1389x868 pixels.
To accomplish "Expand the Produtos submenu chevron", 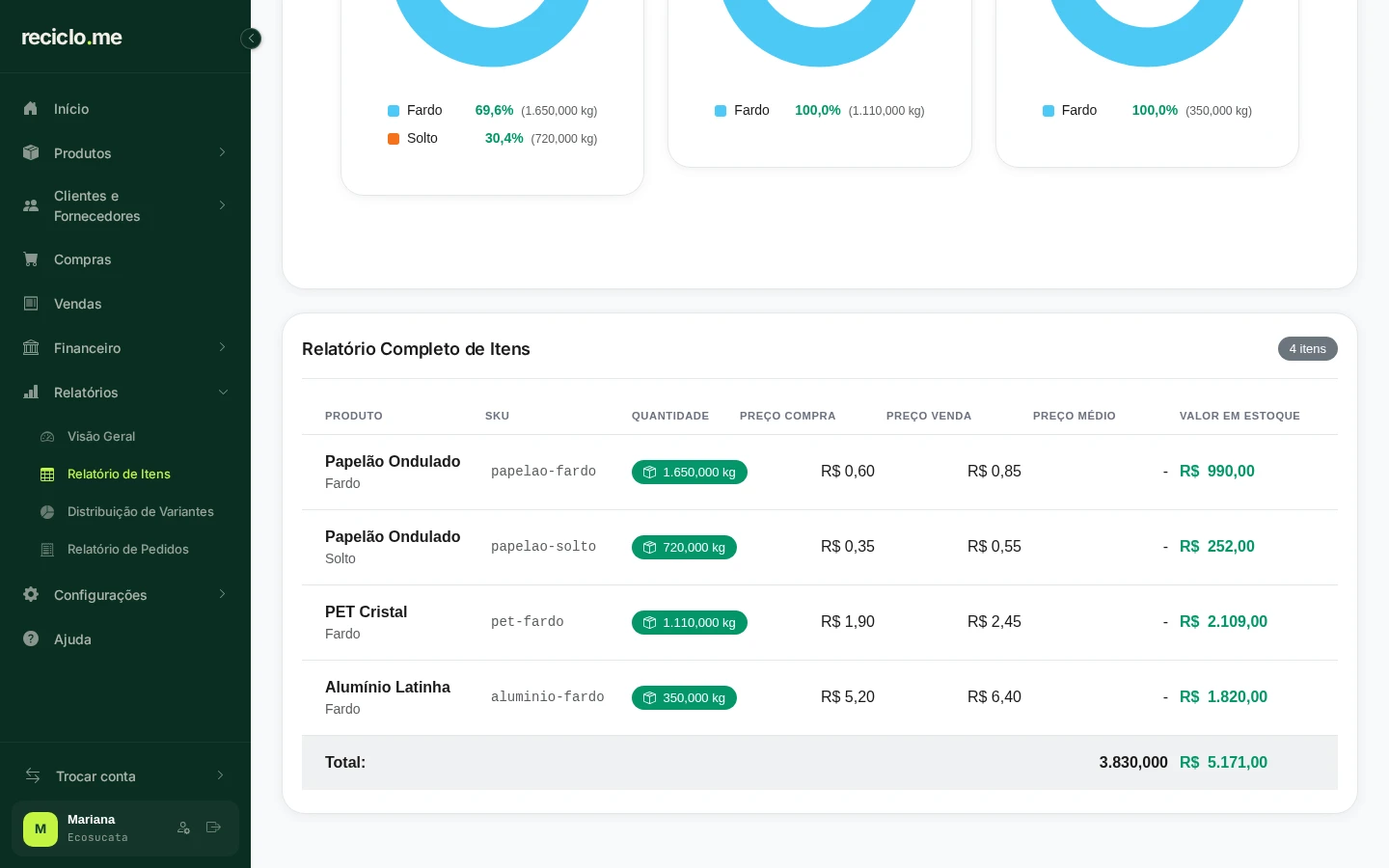I will click(222, 152).
